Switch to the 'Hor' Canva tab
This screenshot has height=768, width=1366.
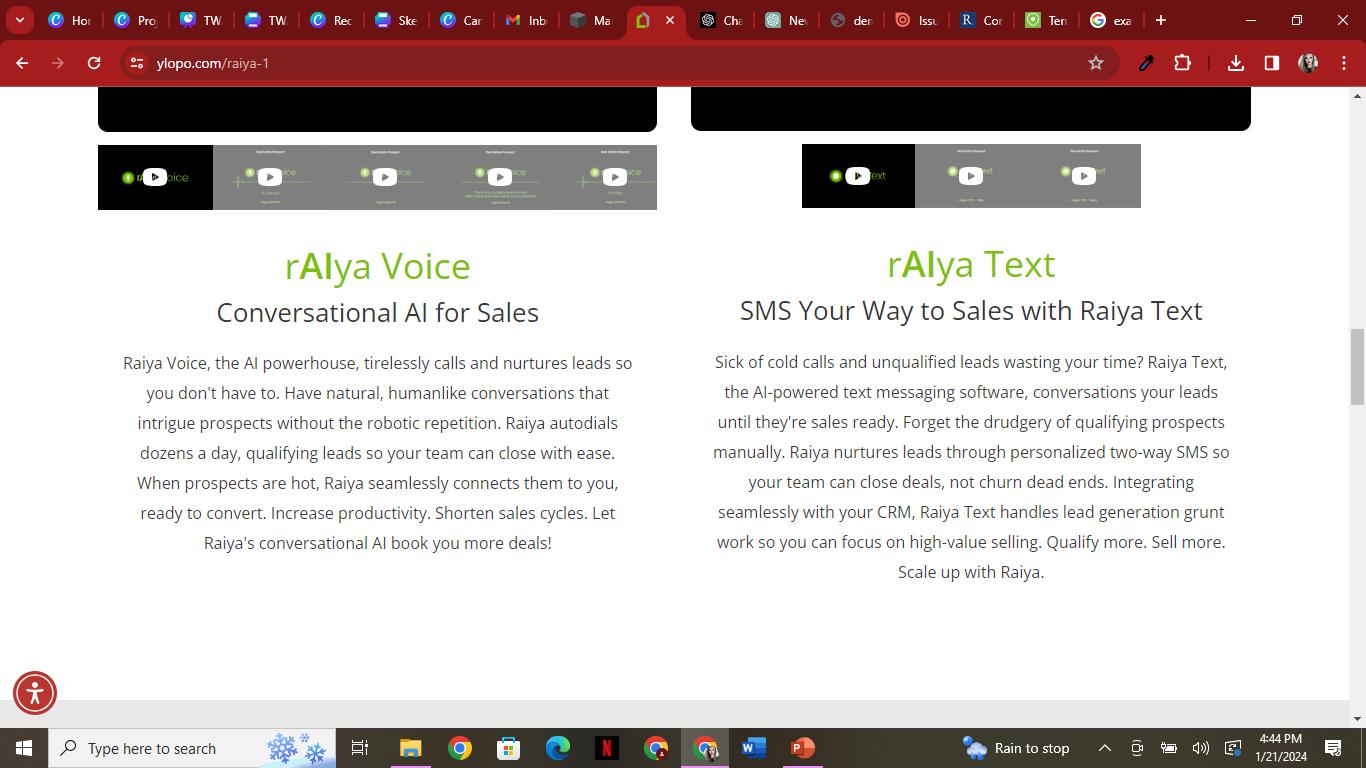[70, 20]
